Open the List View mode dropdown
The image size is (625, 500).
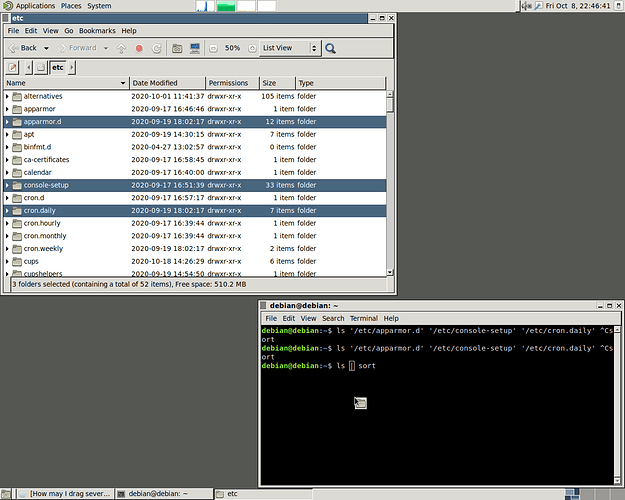290,48
